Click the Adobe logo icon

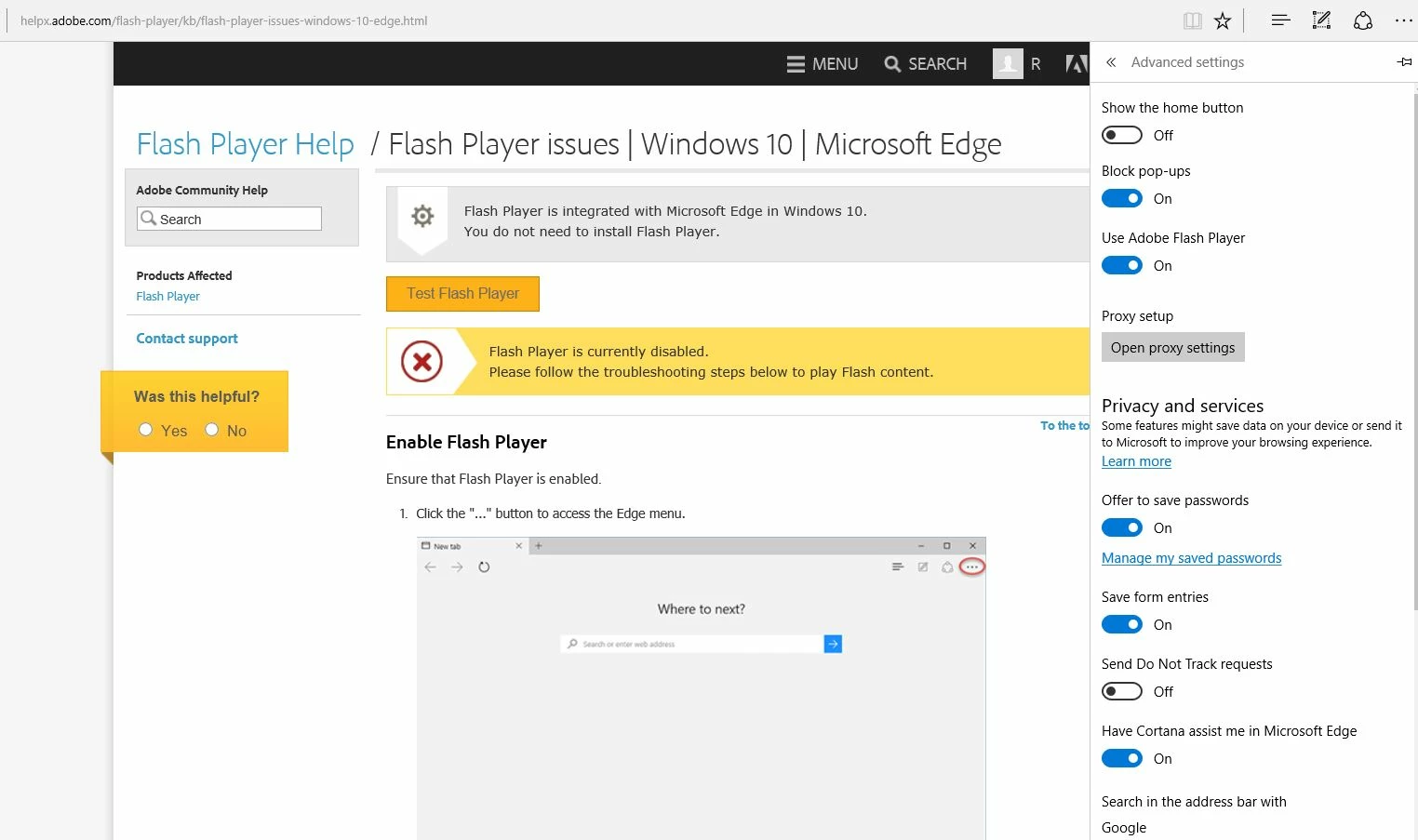pyautogui.click(x=1077, y=64)
